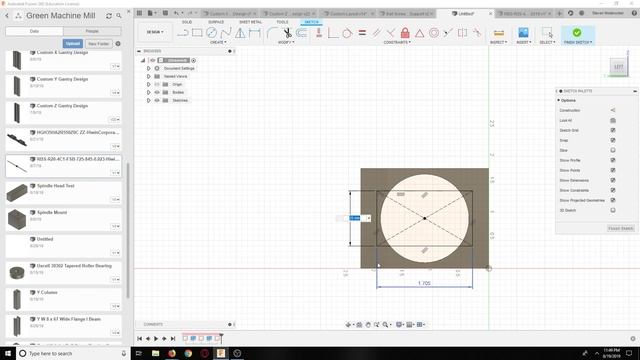Viewport: 640px width, 360px height.
Task: Click the New Folder button
Action: tap(98, 44)
